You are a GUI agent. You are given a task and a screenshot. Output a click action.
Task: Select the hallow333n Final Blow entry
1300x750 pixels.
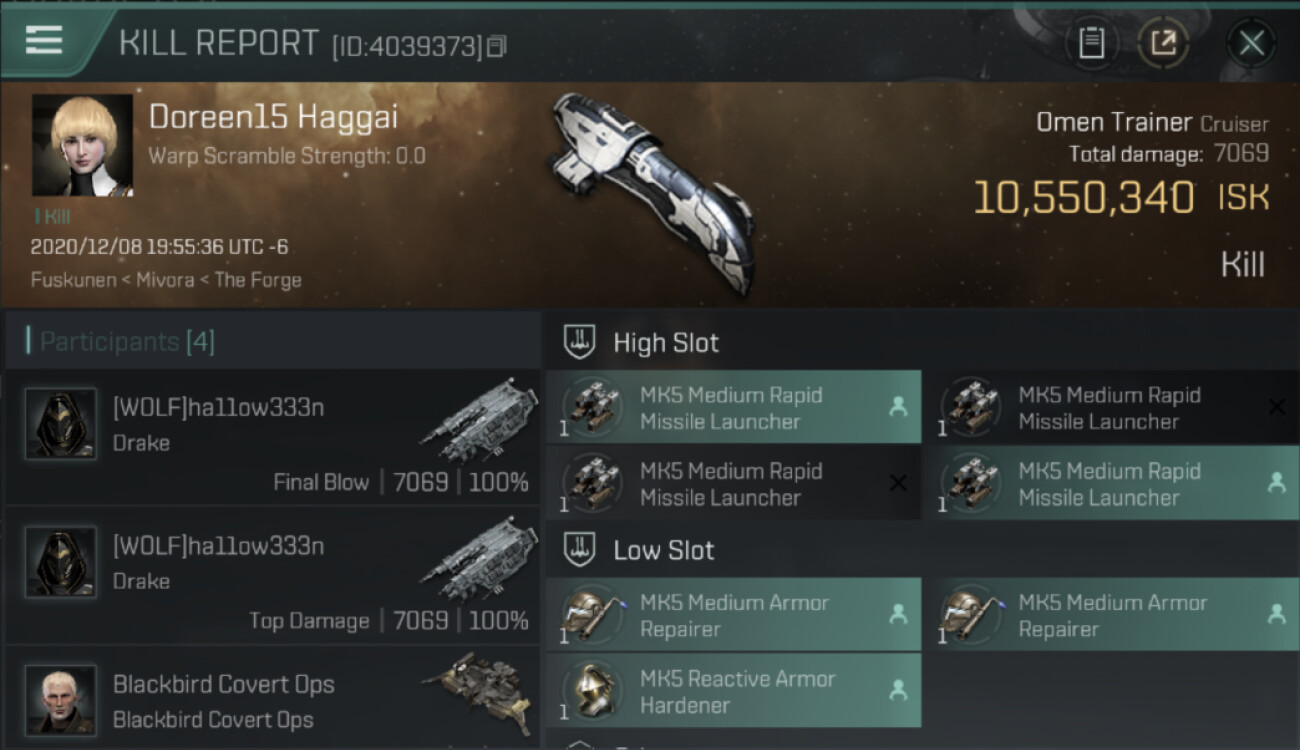[272, 438]
